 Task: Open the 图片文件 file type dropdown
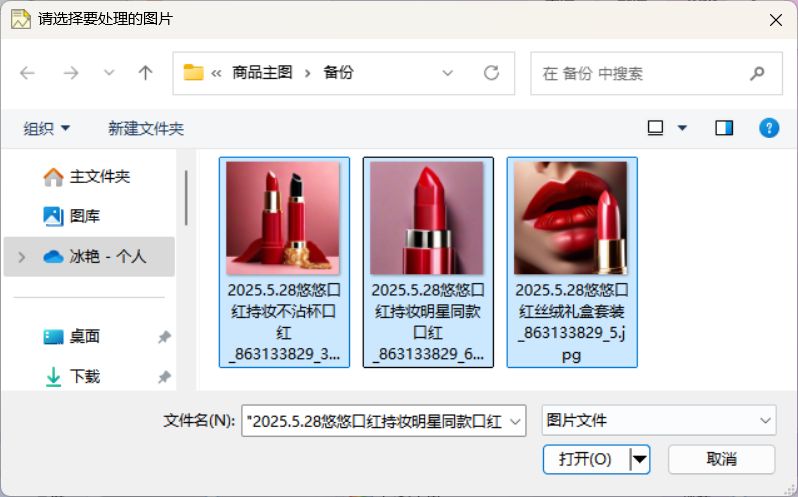point(659,421)
